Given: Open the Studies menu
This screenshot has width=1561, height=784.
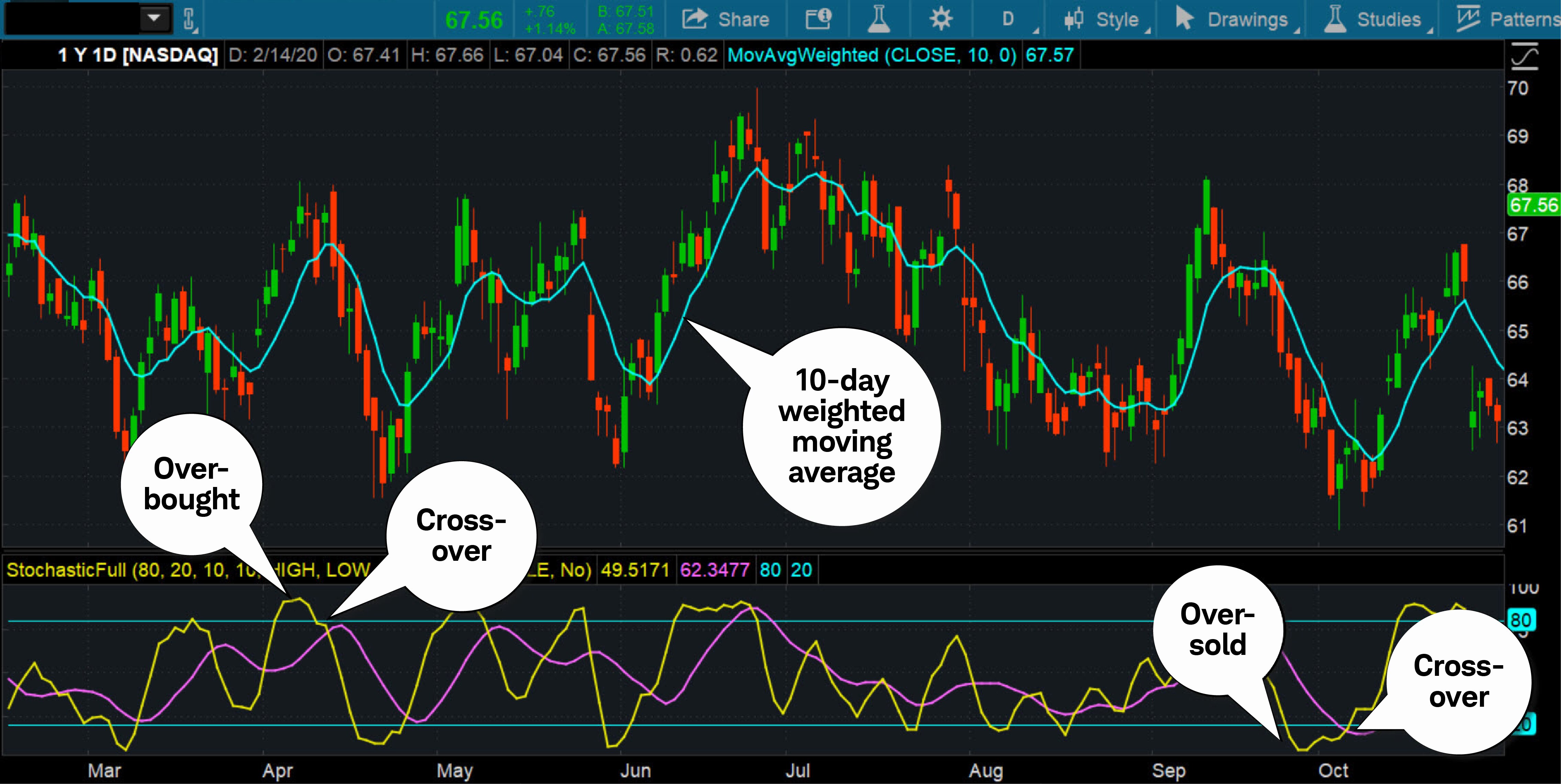Looking at the screenshot, I should point(1378,19).
